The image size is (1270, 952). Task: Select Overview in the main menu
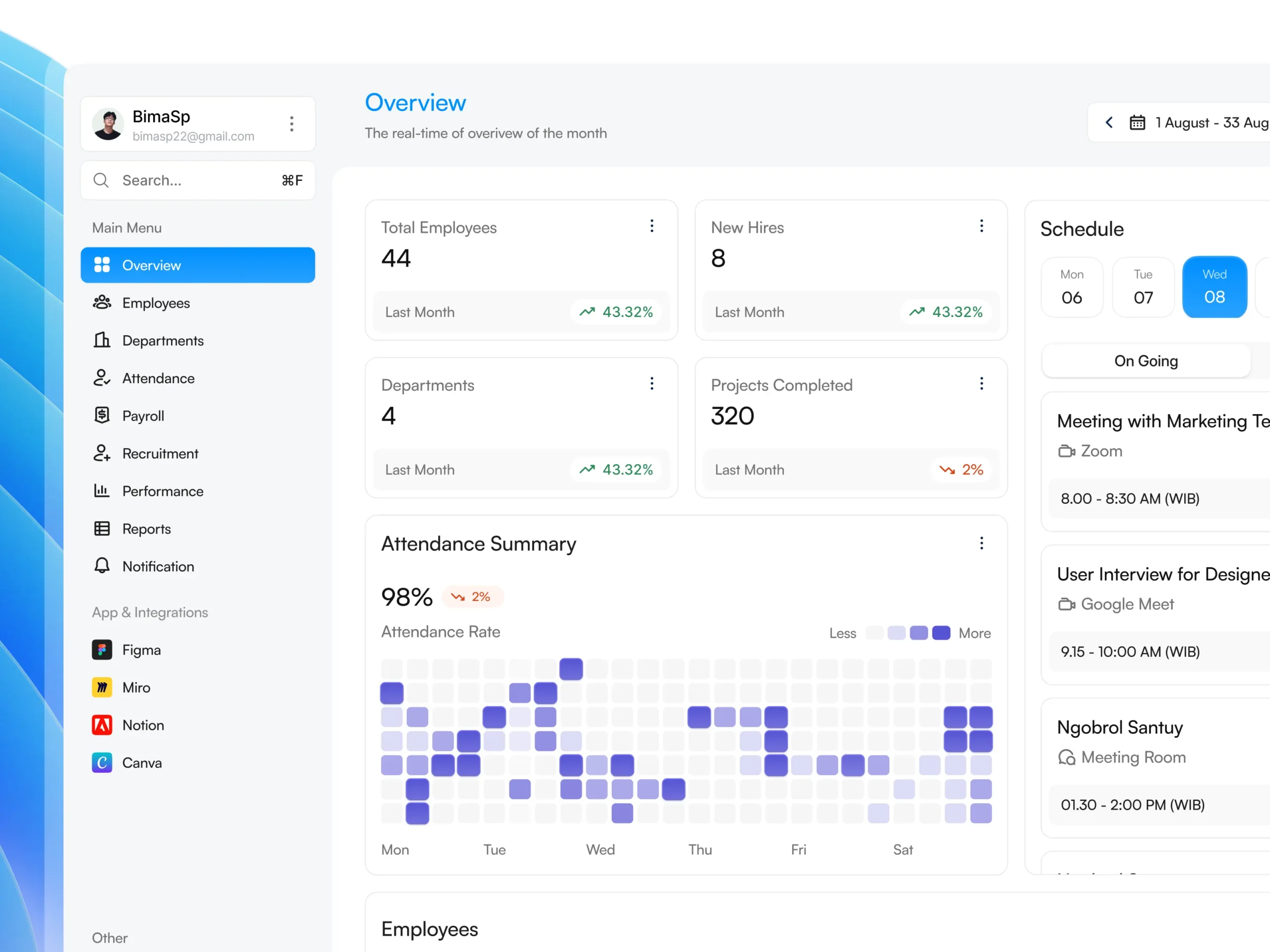pyautogui.click(x=198, y=265)
